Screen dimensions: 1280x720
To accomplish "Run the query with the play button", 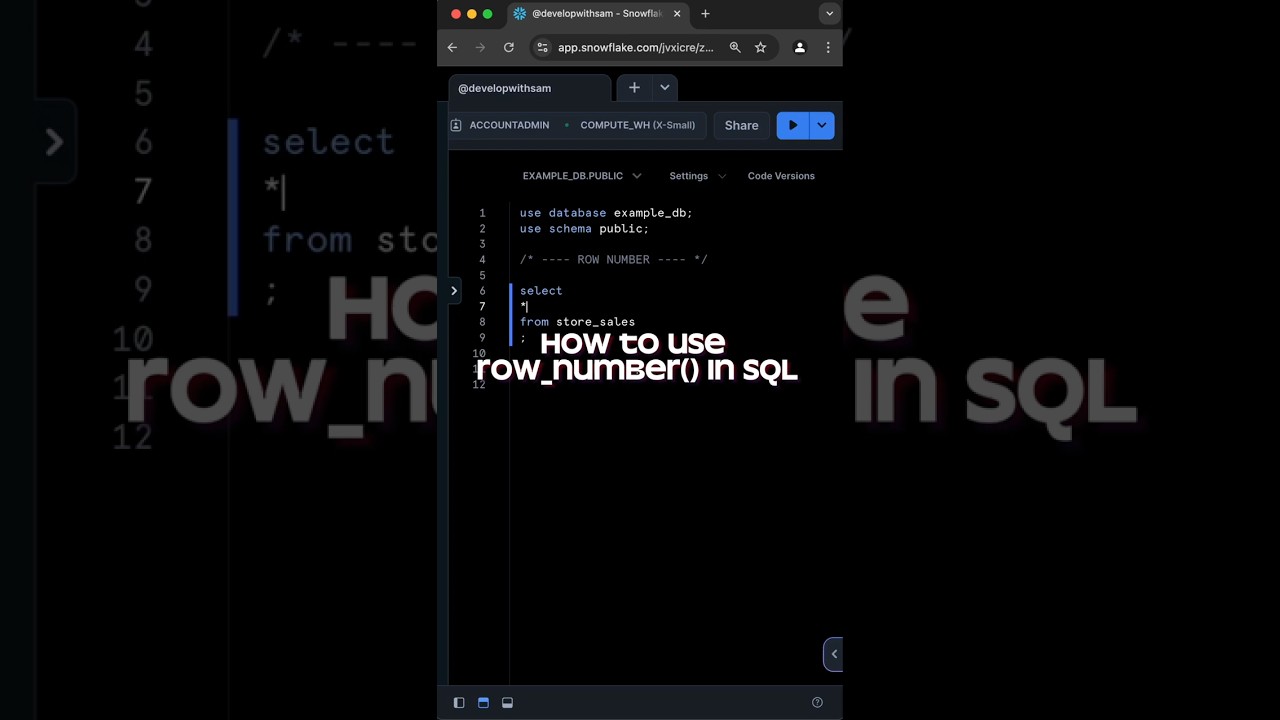I will 793,125.
